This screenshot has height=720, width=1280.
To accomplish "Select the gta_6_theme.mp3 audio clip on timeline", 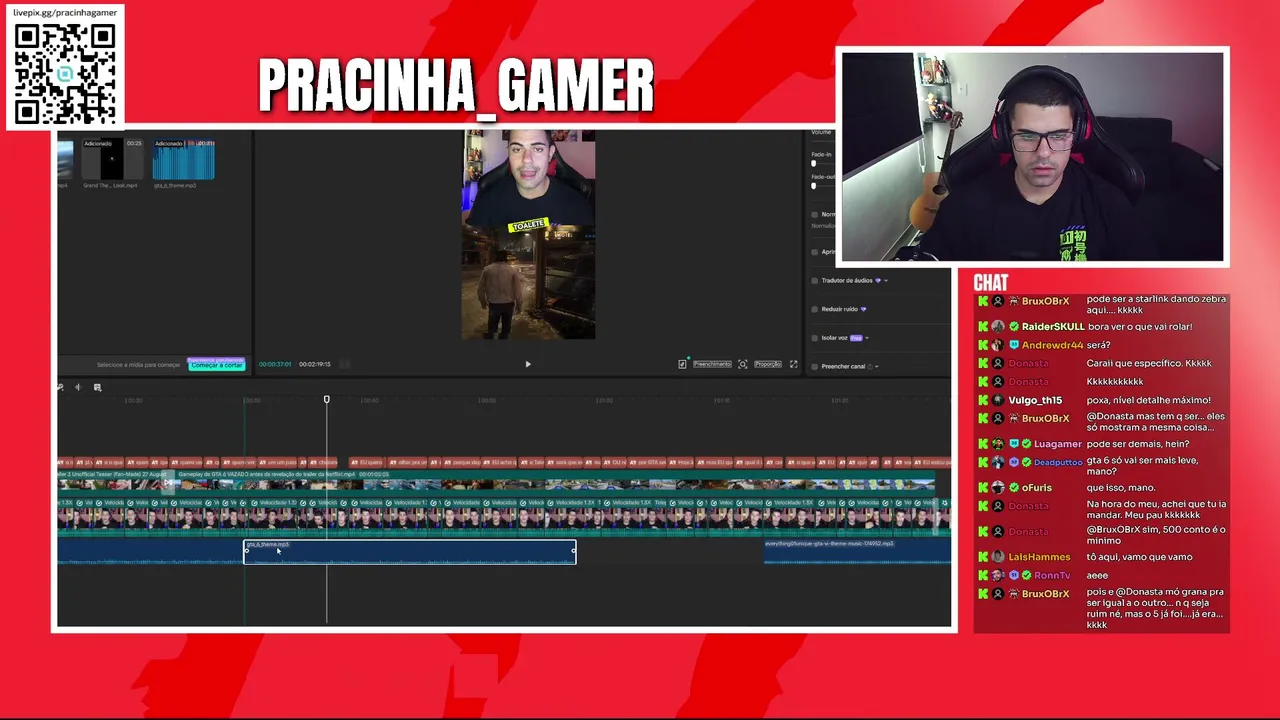I will [410, 551].
